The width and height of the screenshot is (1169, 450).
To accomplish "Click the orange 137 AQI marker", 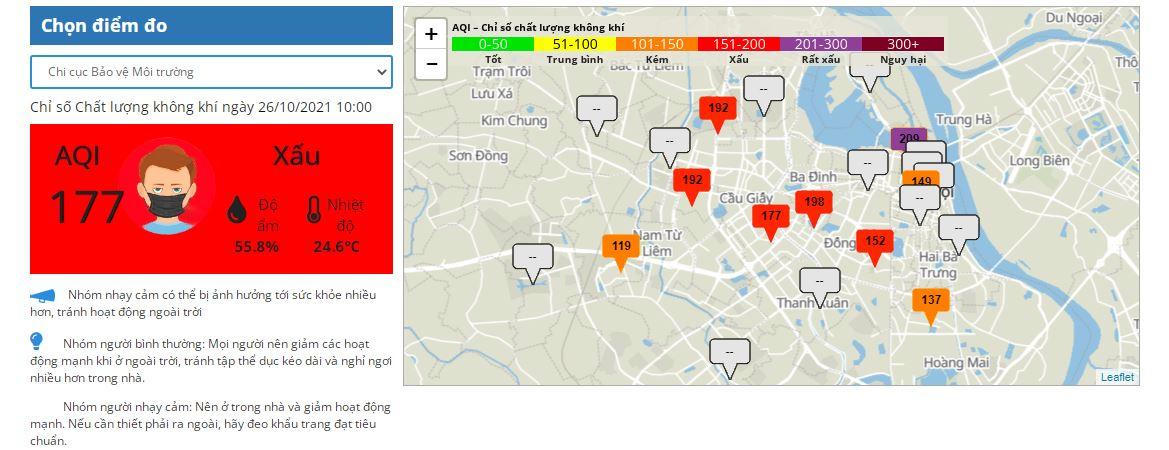I will point(931,301).
